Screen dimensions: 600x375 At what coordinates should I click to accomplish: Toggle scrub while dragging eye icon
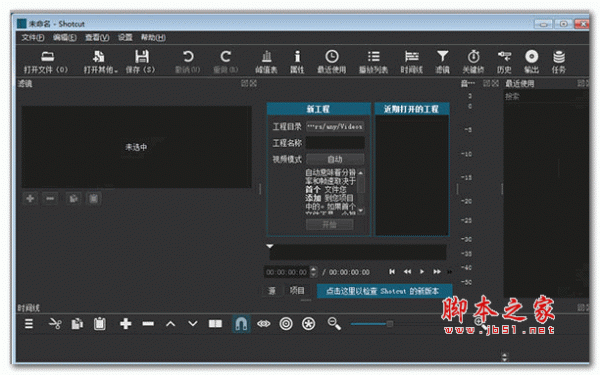click(x=263, y=324)
